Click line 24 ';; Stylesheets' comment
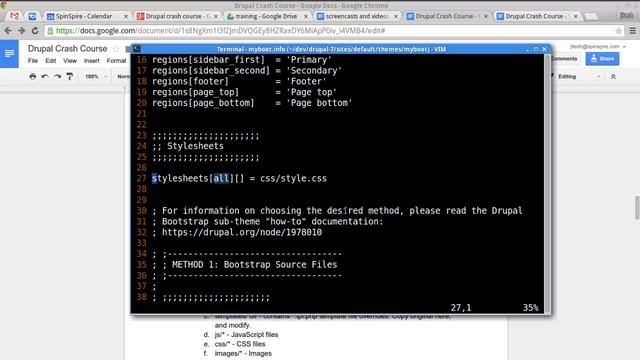Viewport: 640px width, 360px height. (188, 146)
